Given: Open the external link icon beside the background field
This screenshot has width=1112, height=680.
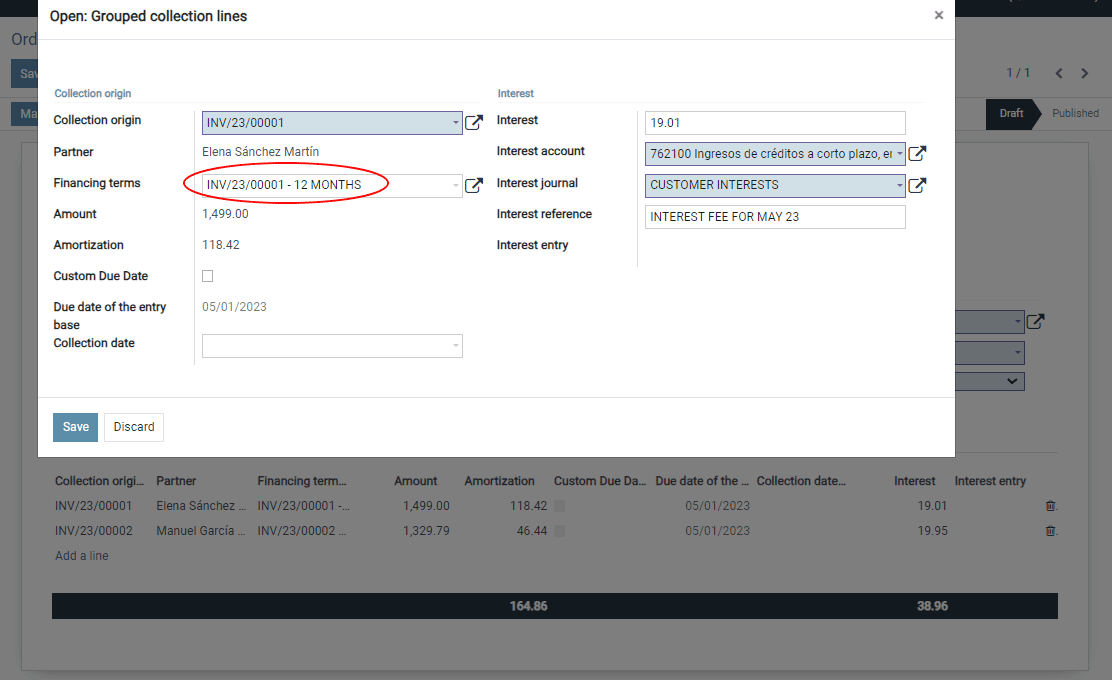Looking at the screenshot, I should pos(1035,321).
